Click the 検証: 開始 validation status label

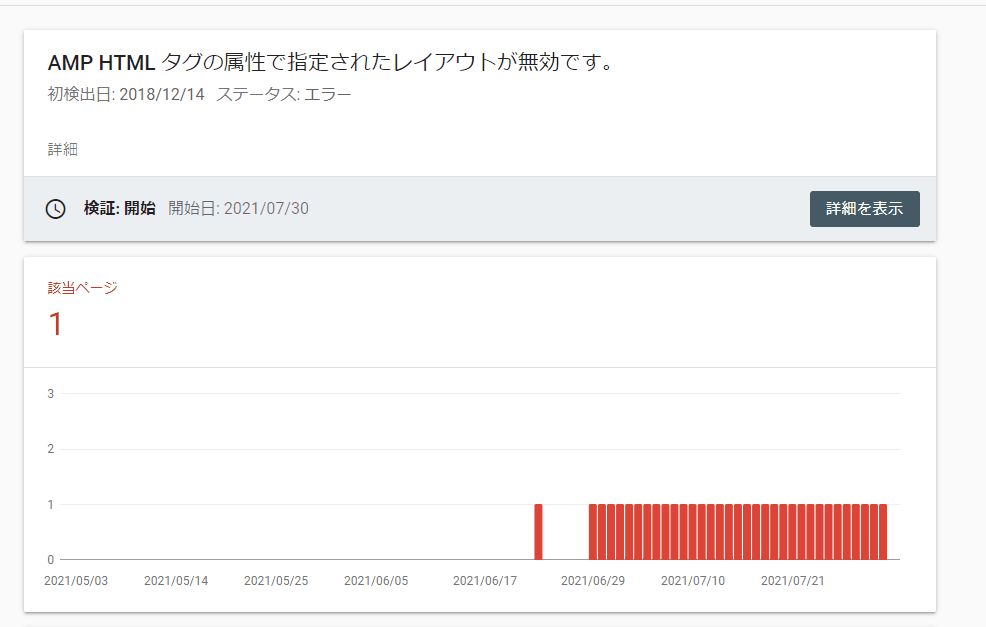[120, 209]
